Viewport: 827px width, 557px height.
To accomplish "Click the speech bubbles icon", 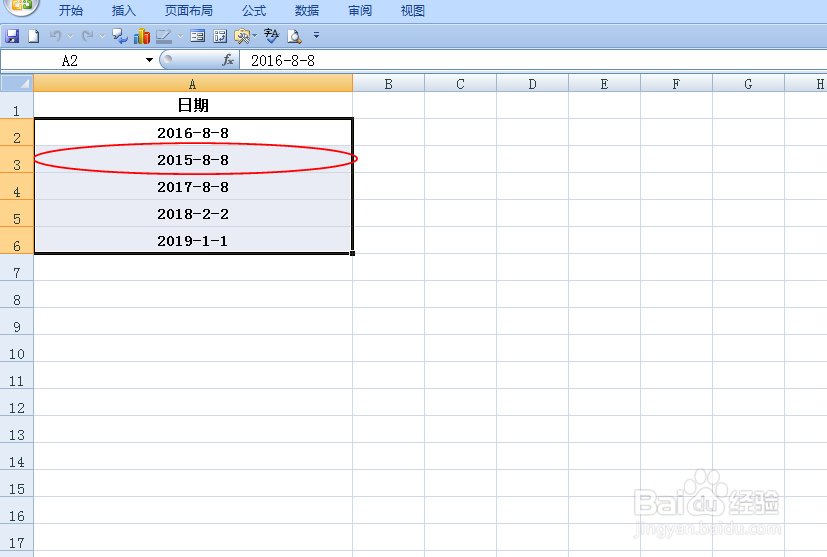I will tap(120, 36).
